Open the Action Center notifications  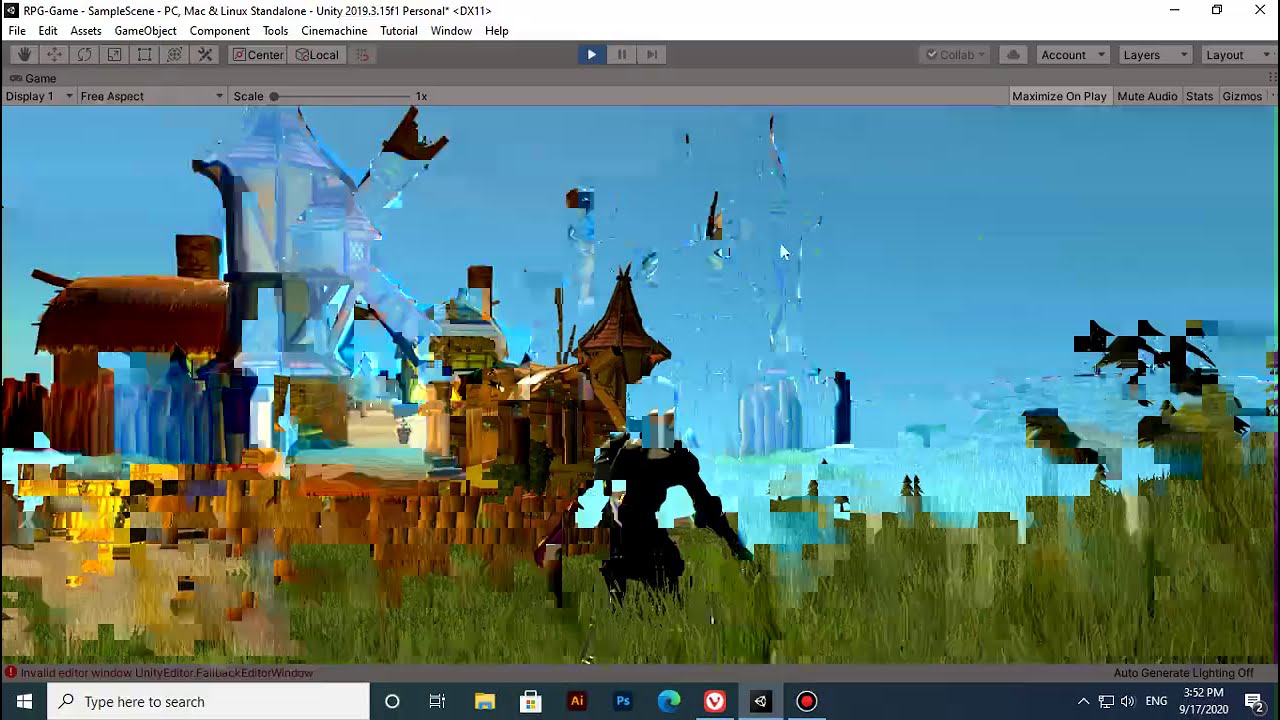point(1254,702)
